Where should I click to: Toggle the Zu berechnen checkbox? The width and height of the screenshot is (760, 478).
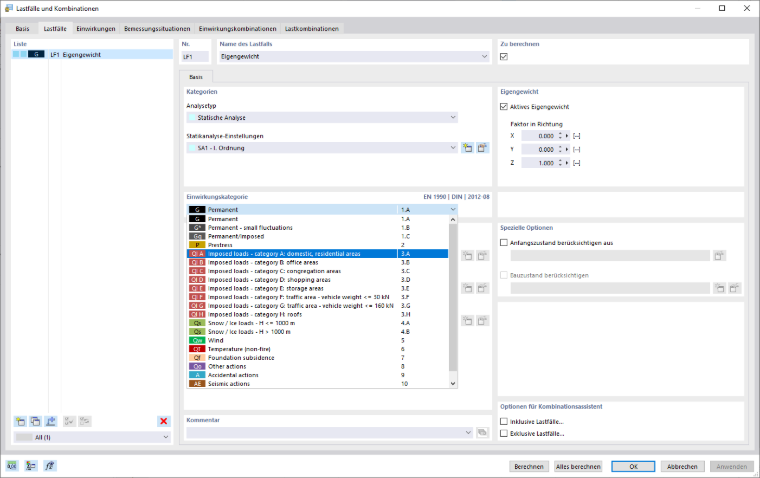click(x=504, y=57)
